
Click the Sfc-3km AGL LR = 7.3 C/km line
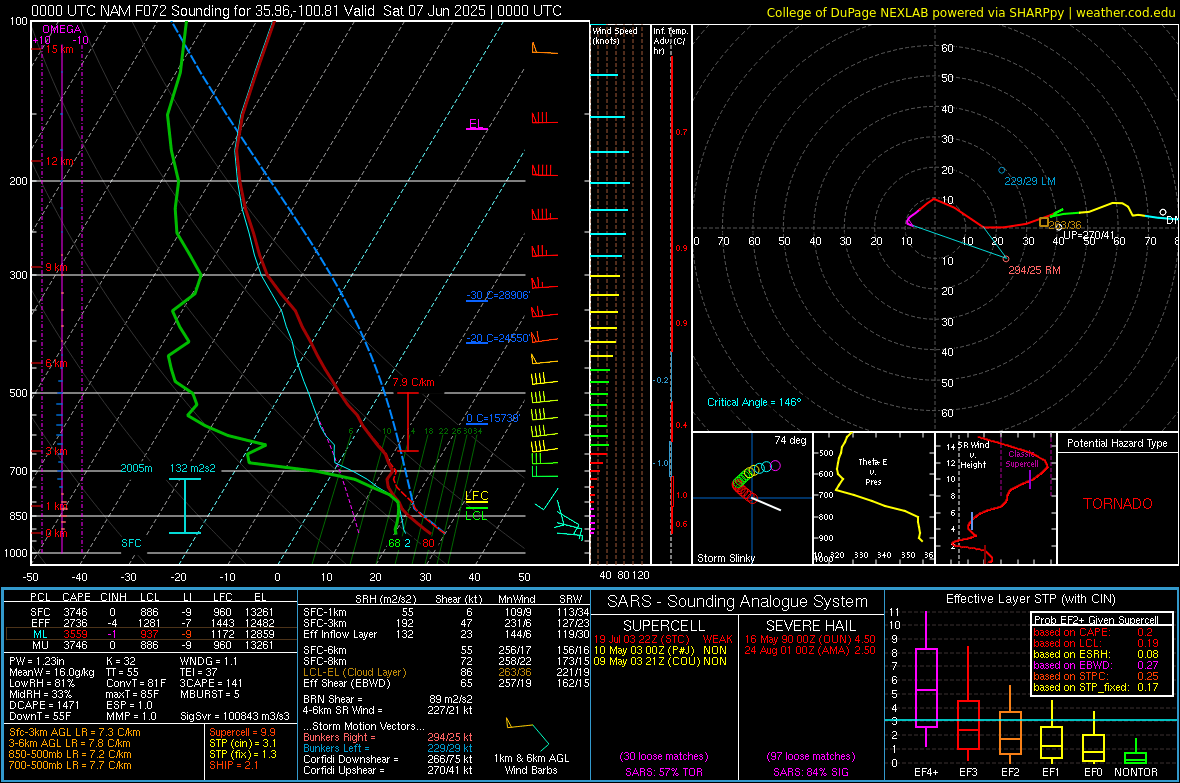tap(75, 732)
